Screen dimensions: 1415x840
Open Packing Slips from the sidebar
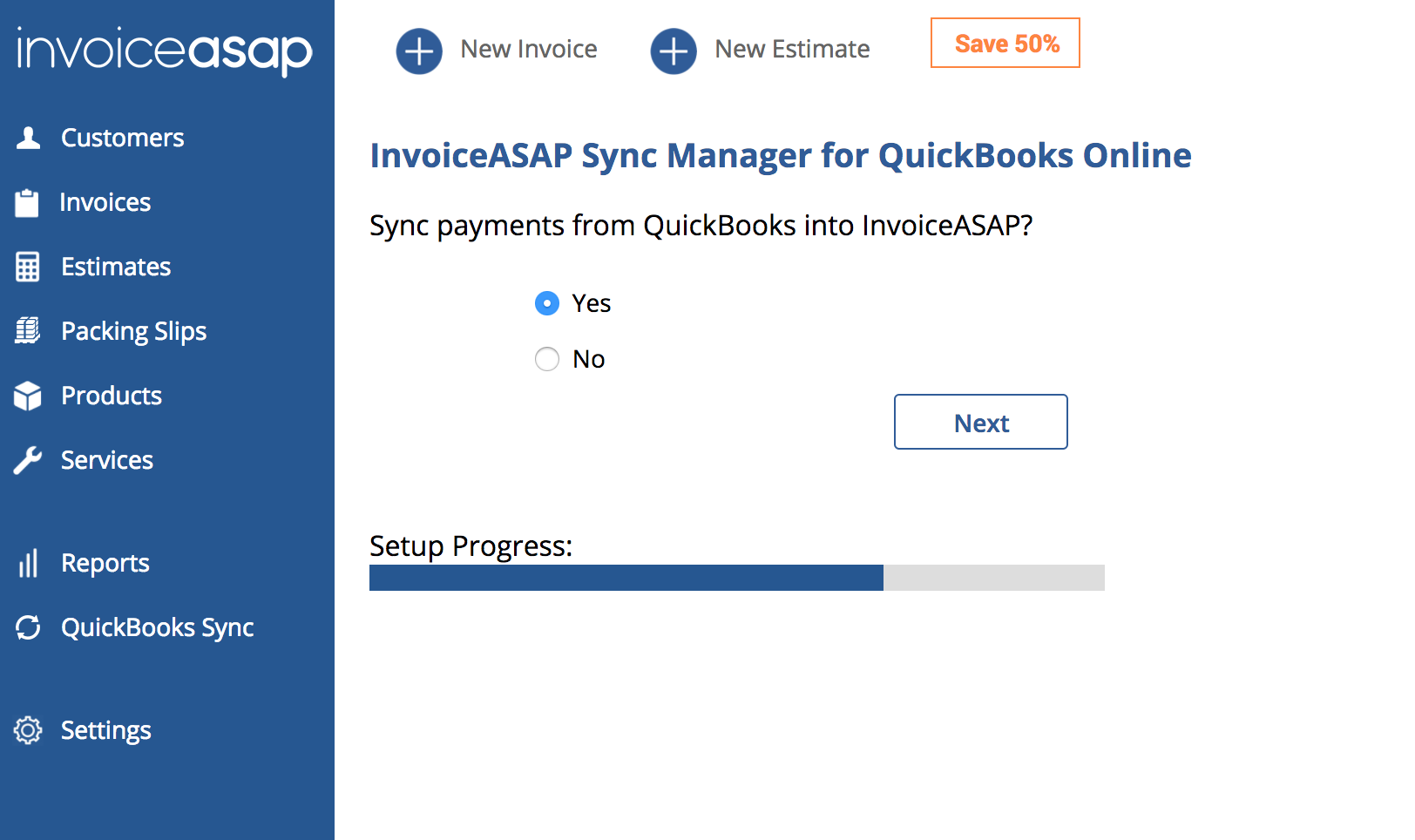coord(133,331)
